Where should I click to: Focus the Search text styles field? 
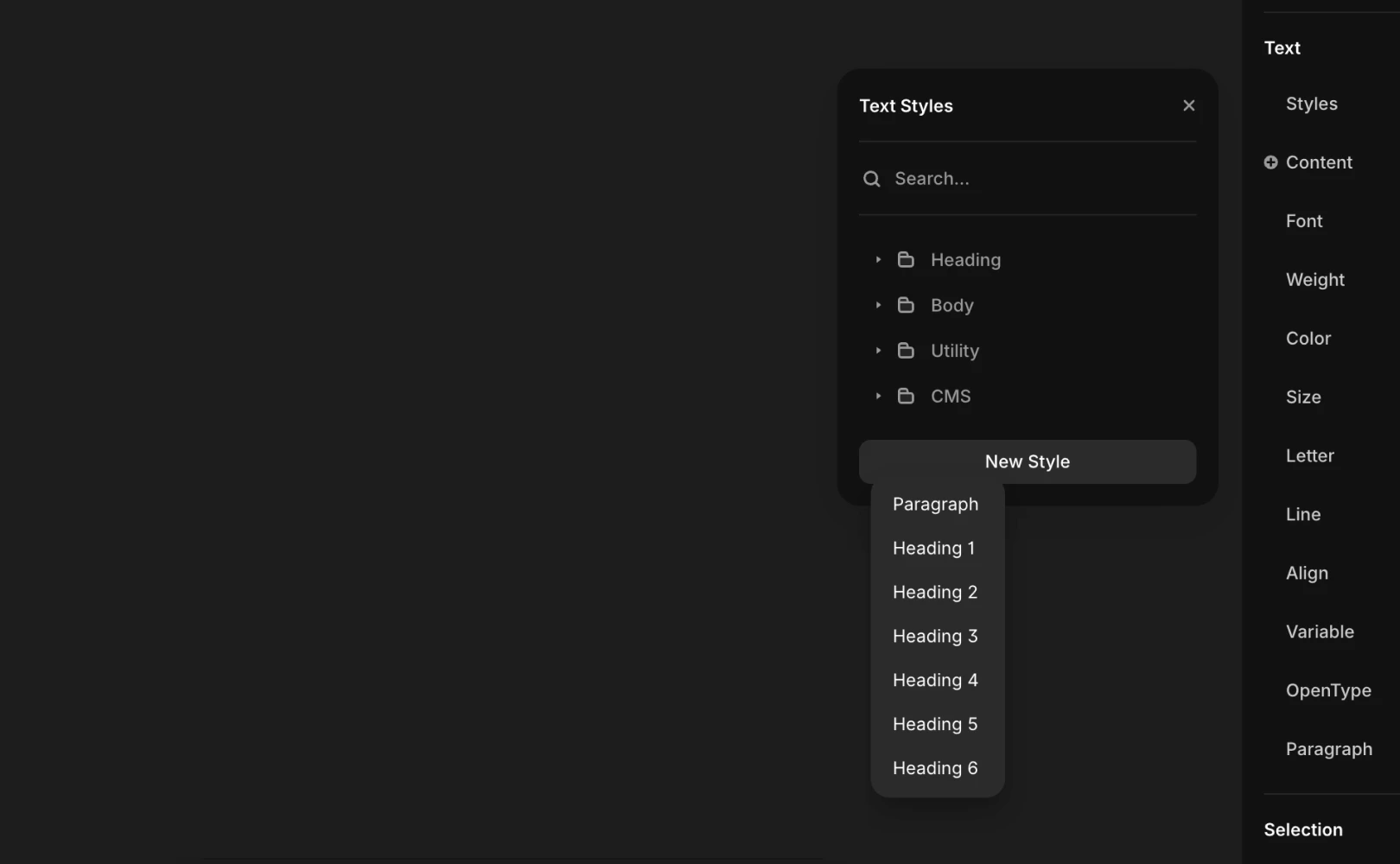[1028, 179]
